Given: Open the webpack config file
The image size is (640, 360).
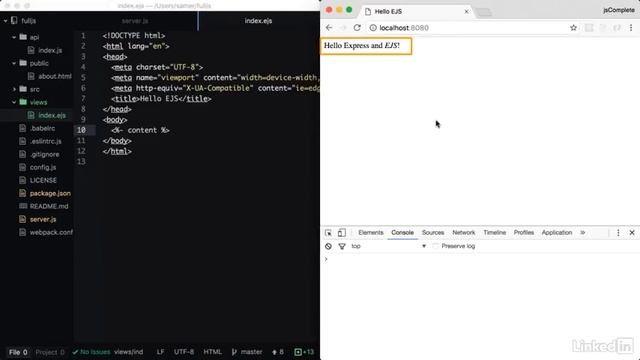Looking at the screenshot, I should (x=51, y=232).
